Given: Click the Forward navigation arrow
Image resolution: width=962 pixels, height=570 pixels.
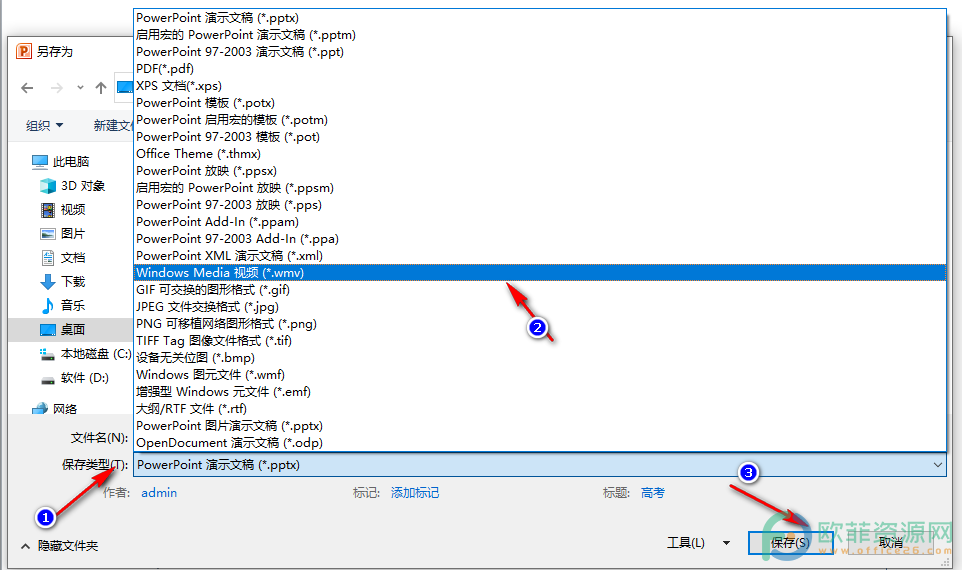Looking at the screenshot, I should coord(56,88).
